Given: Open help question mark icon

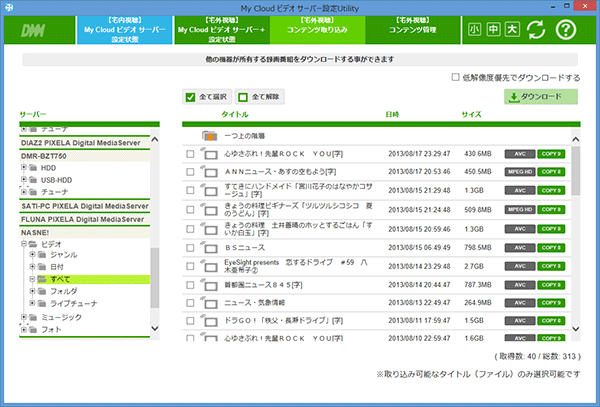Looking at the screenshot, I should [x=566, y=29].
